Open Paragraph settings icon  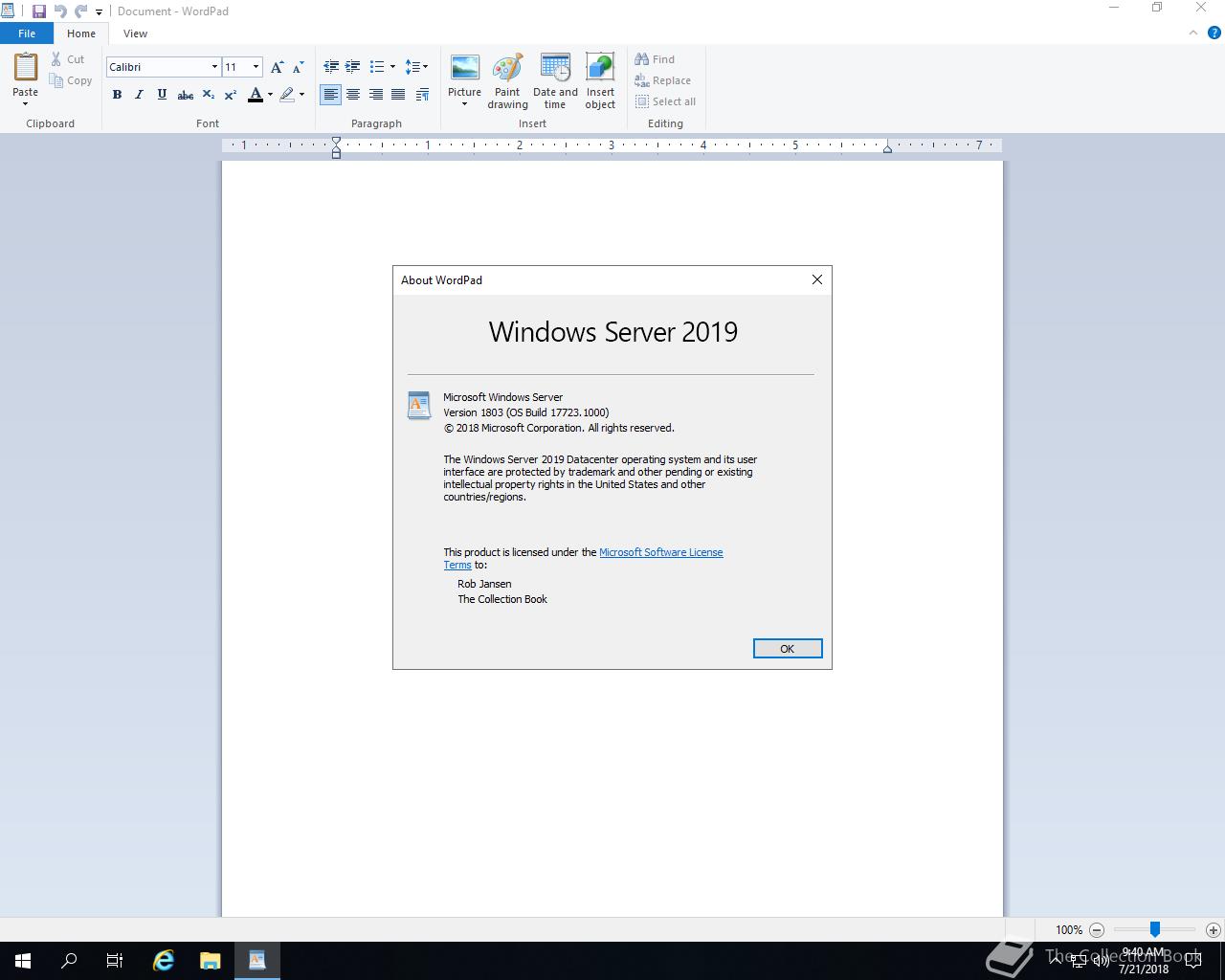[422, 95]
